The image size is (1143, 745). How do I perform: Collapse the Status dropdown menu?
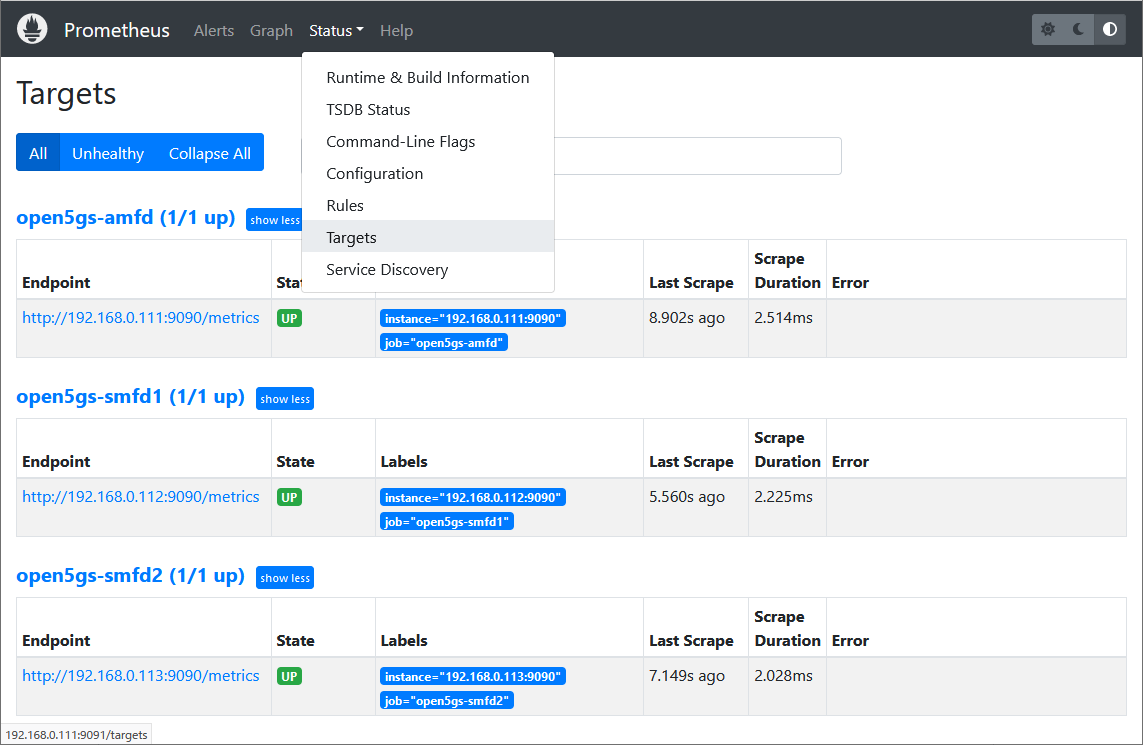pyautogui.click(x=336, y=31)
